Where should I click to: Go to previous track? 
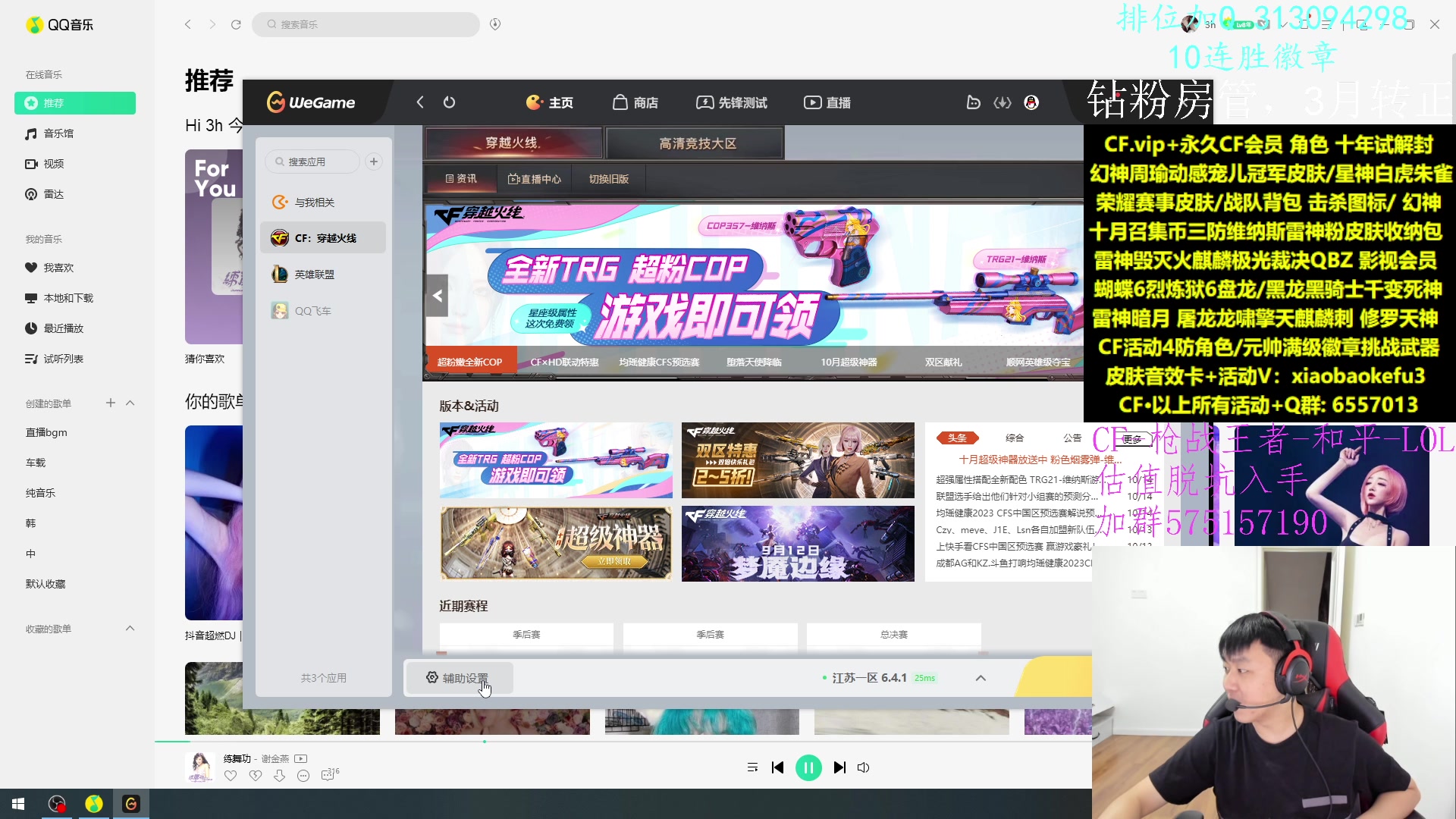coord(777,767)
